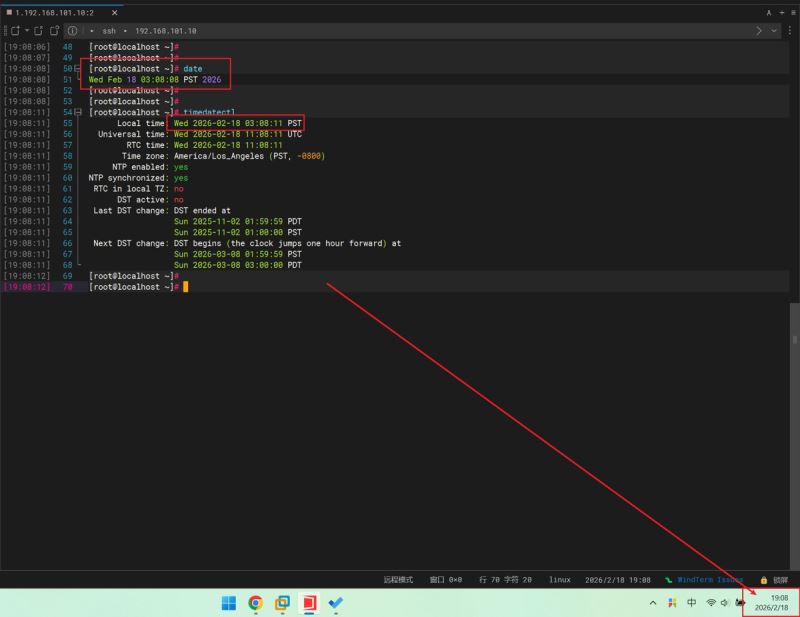Click the WindTerm Issues link in status bar
800x617 pixels.
pos(708,579)
